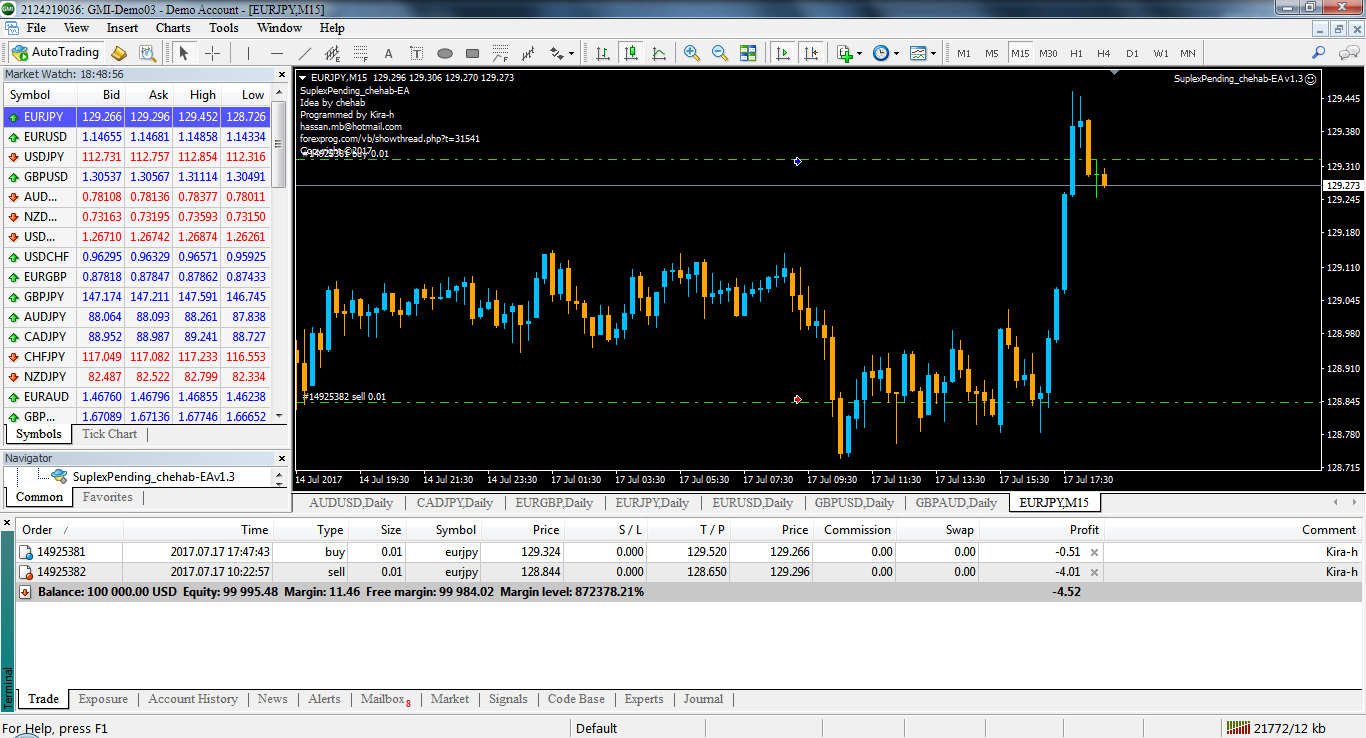Image resolution: width=1366 pixels, height=738 pixels.
Task: Enable the chart auto scroll toggle
Action: (783, 53)
